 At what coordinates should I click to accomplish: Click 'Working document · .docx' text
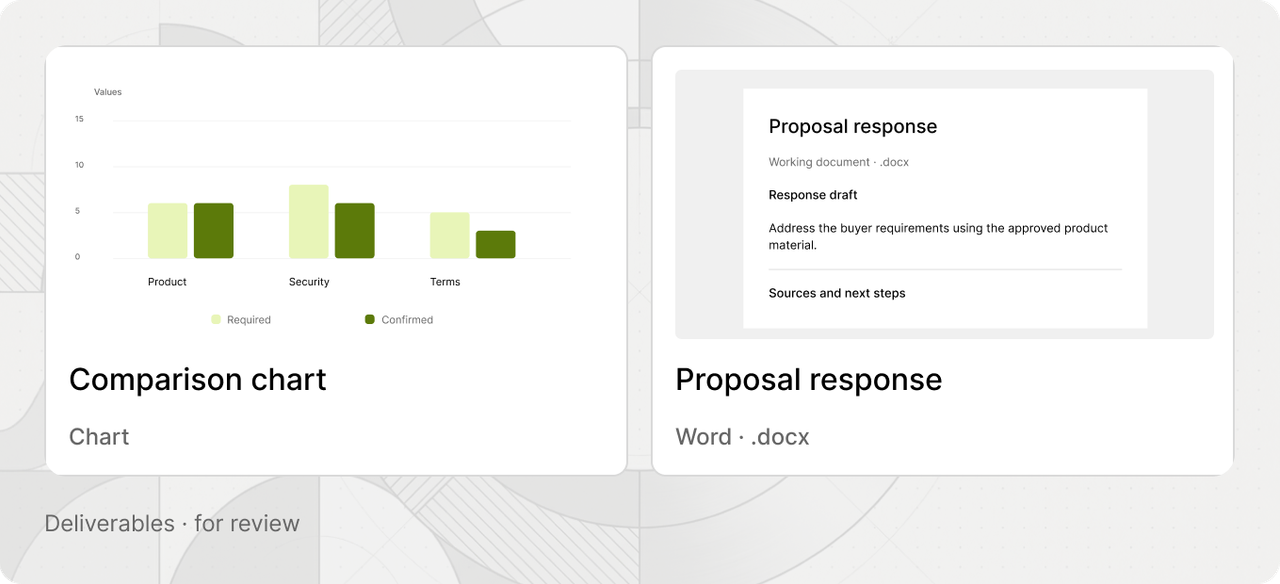(x=839, y=162)
